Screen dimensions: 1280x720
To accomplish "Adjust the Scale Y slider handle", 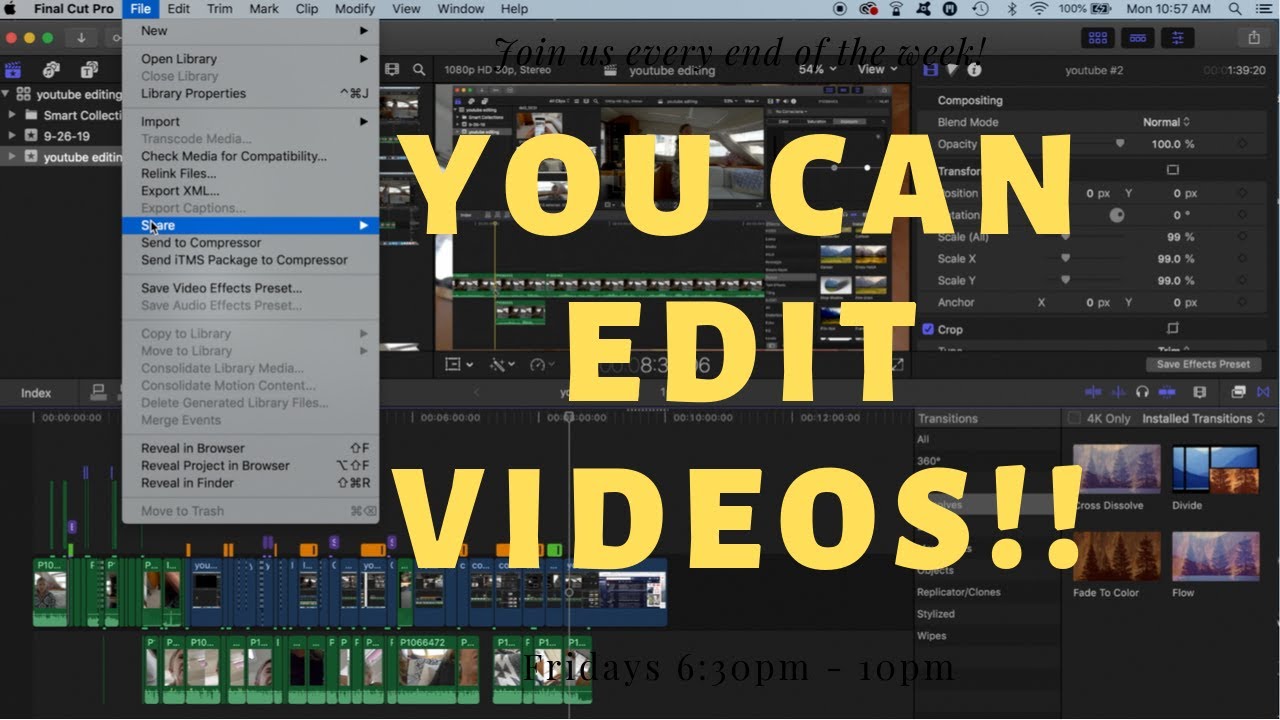I will pos(1065,281).
